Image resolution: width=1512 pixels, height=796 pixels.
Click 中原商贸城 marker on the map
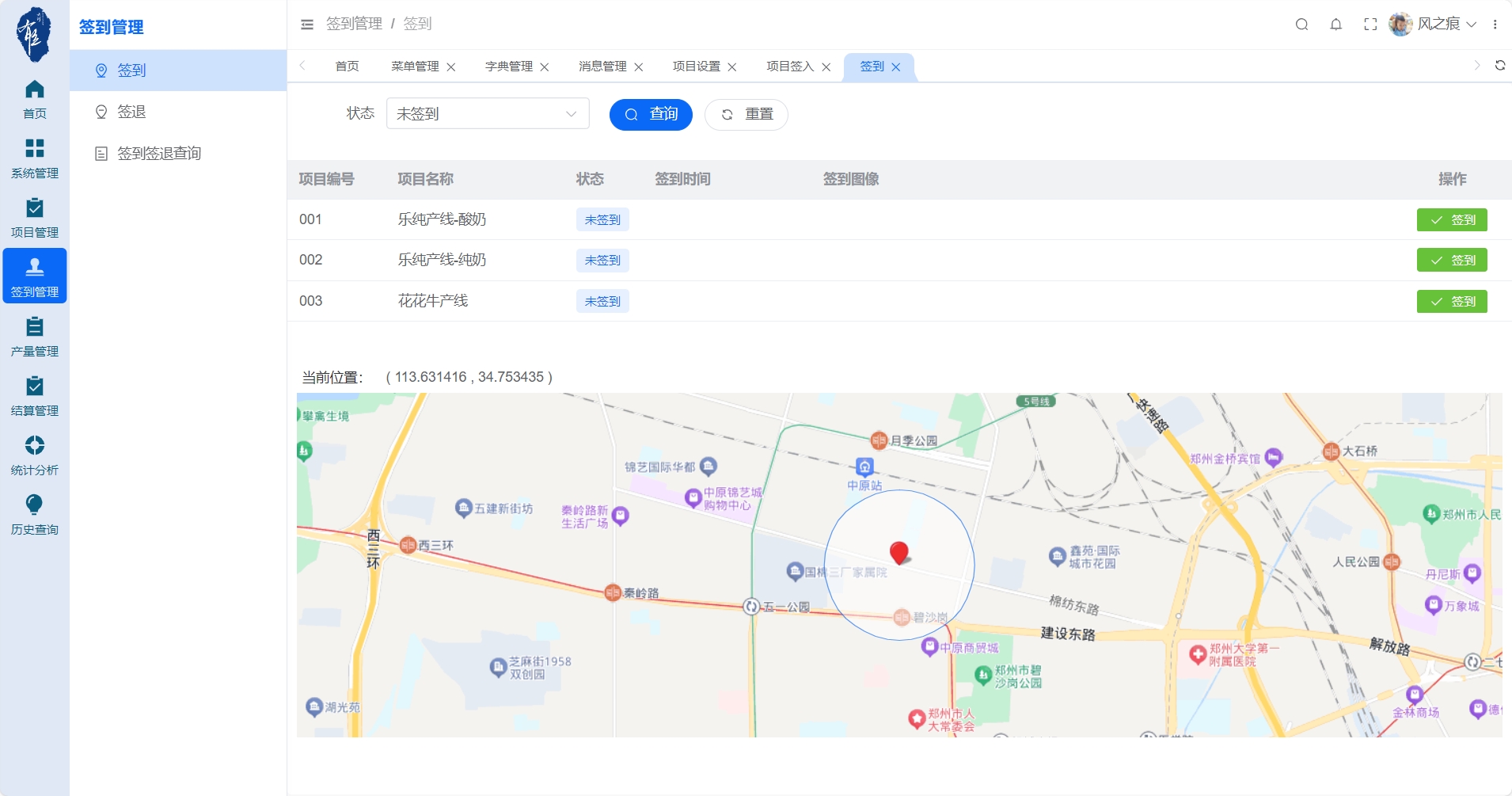(x=930, y=647)
